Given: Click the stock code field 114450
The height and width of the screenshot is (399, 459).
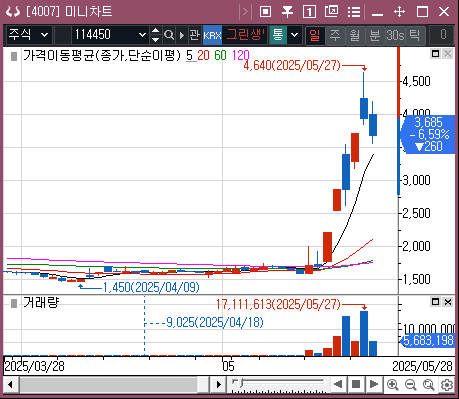Looking at the screenshot, I should 105,35.
